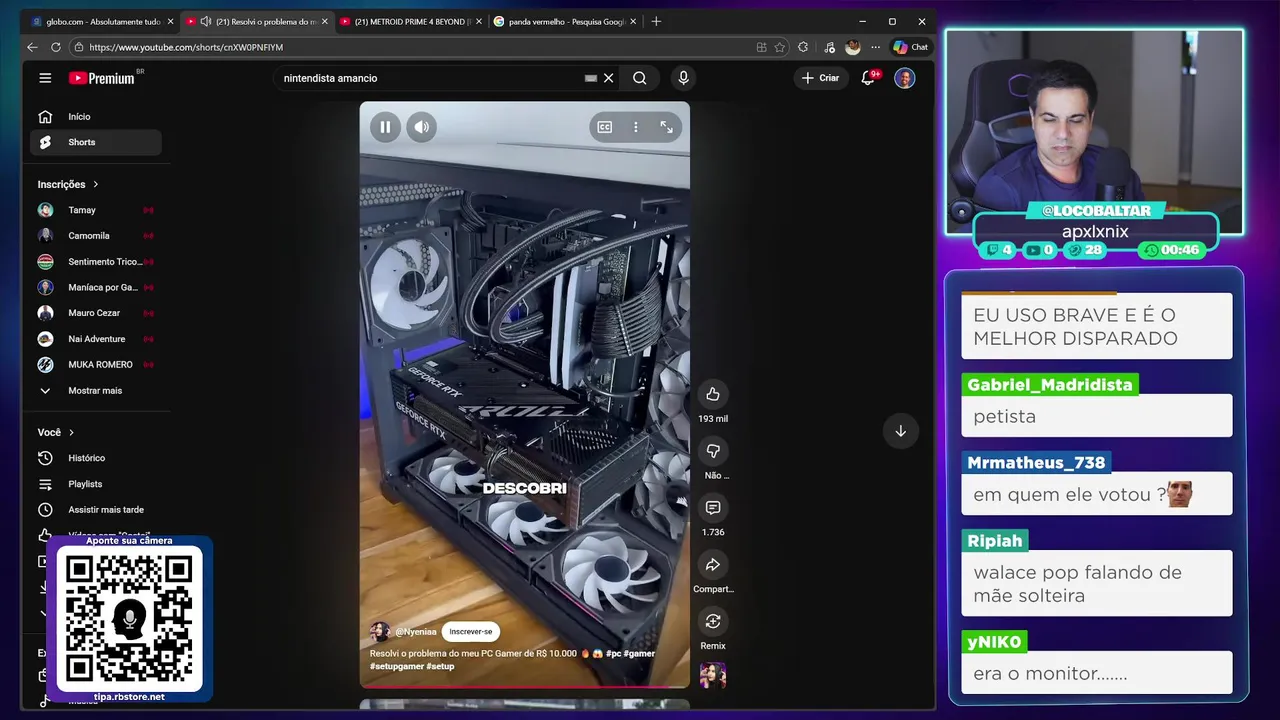Clear the search text with X
This screenshot has width=1280, height=720.
point(608,78)
